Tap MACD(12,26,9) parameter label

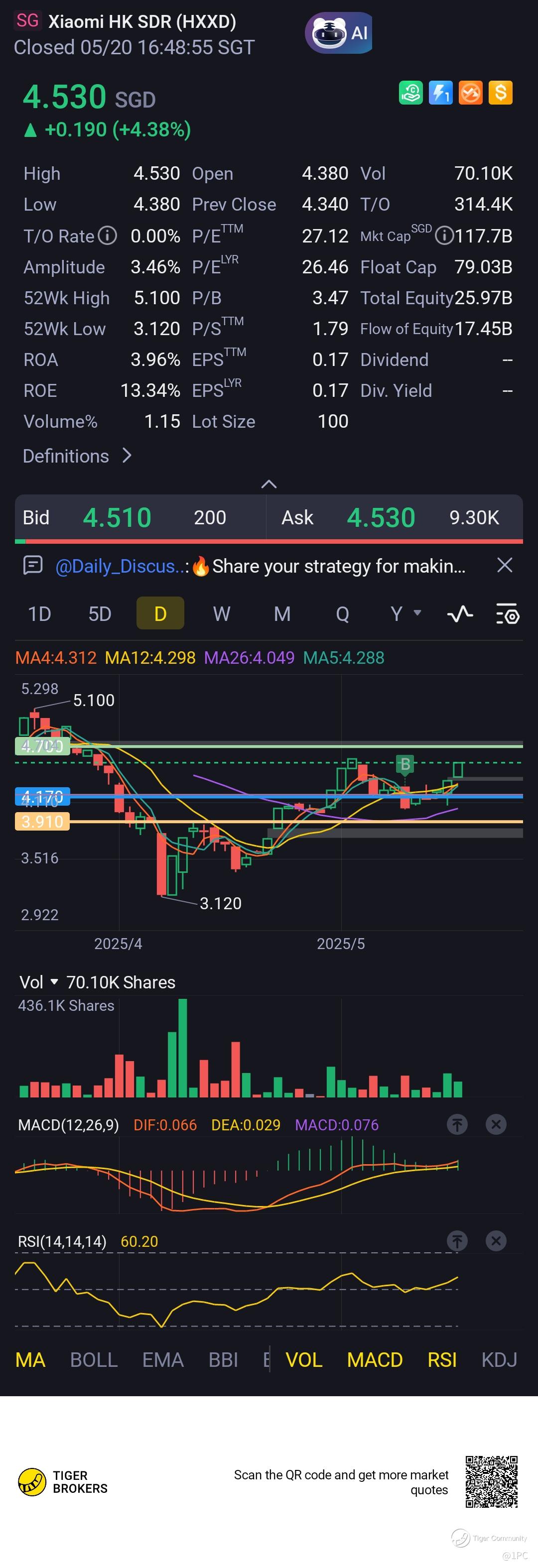click(x=68, y=1124)
